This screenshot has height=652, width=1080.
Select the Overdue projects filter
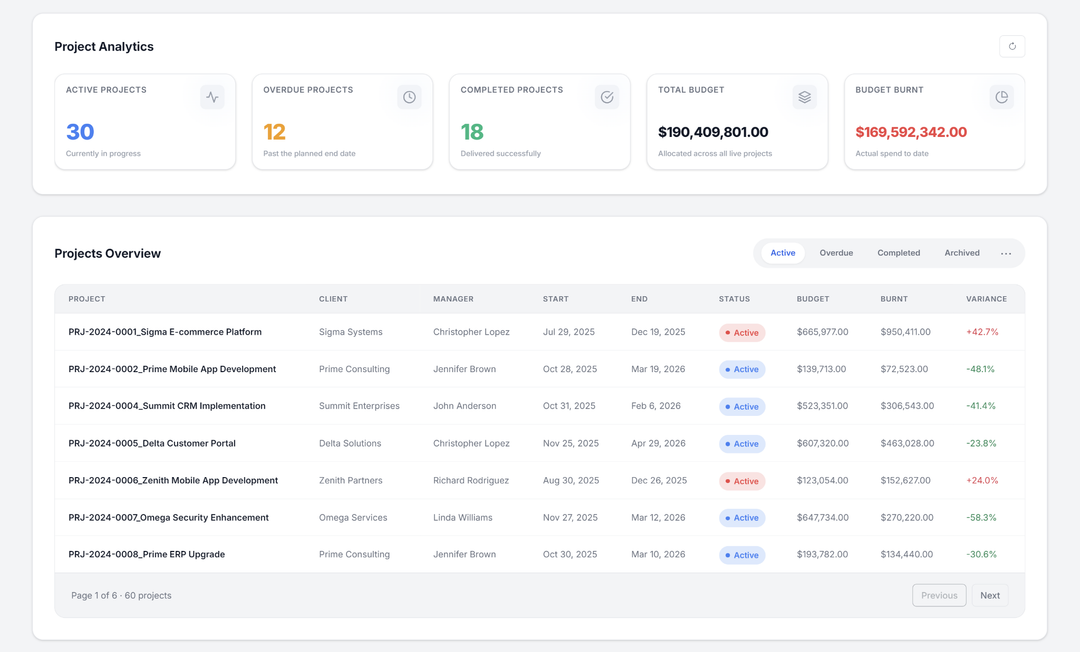(836, 253)
